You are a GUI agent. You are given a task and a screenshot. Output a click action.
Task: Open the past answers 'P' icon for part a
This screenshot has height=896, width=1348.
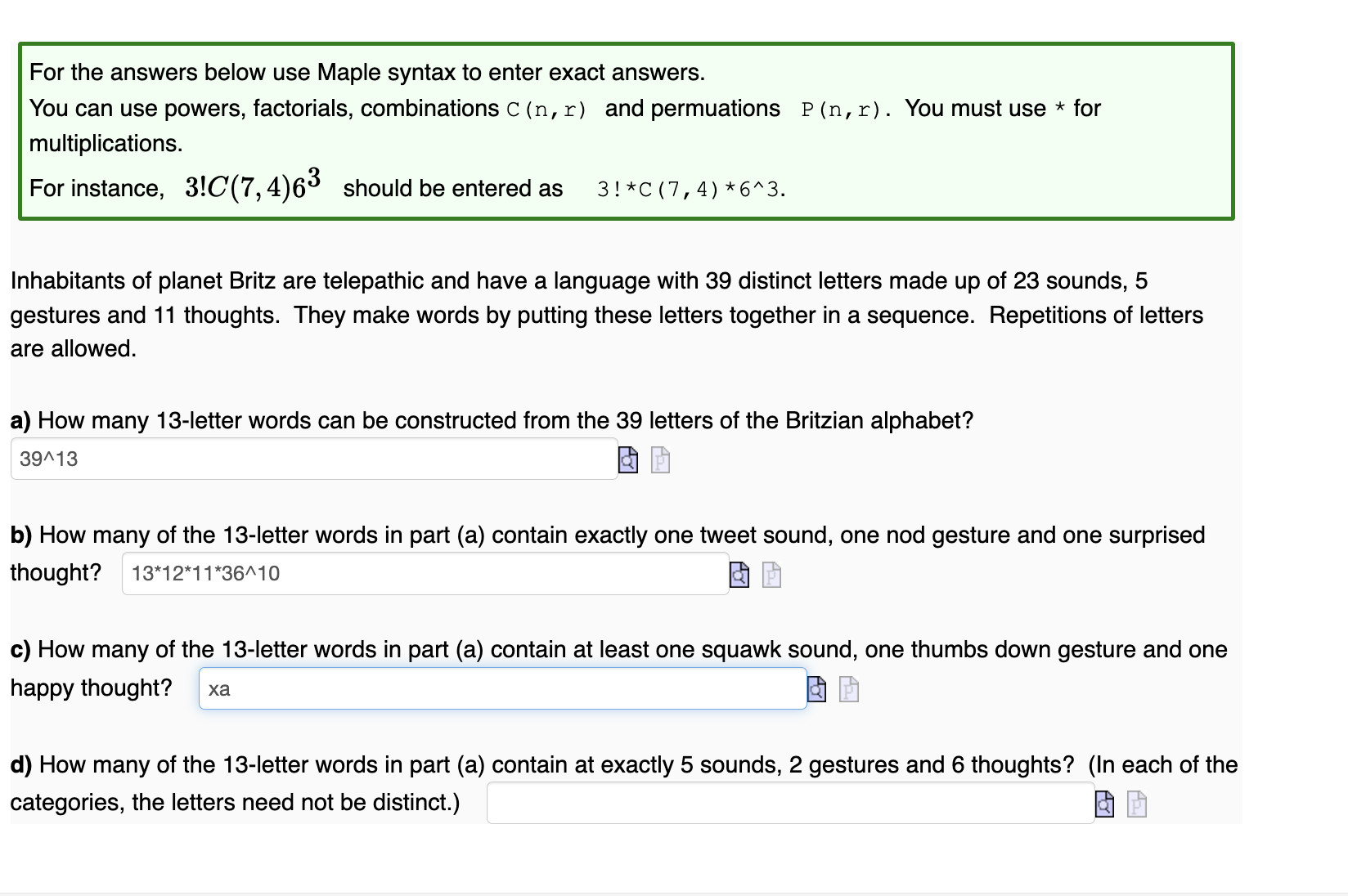(x=659, y=459)
